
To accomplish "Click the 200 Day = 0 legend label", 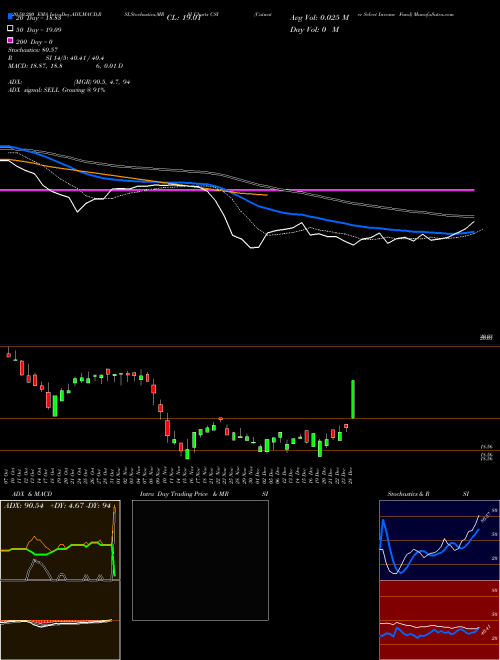I will tap(35, 41).
